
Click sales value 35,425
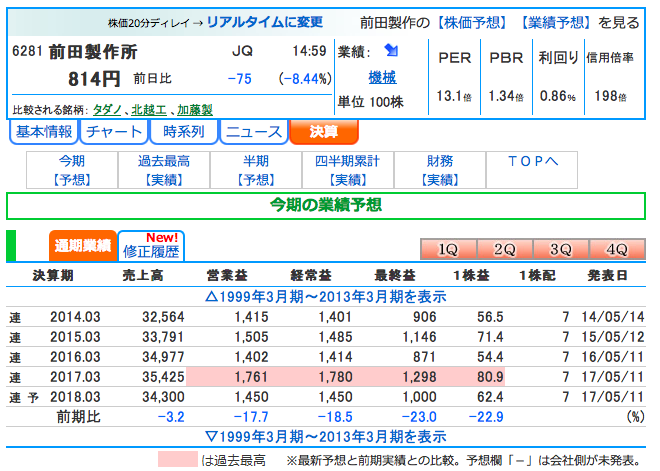[x=163, y=377]
